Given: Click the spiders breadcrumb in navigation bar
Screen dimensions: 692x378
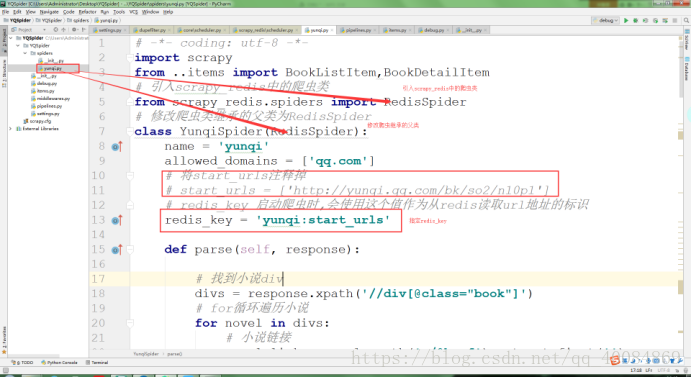Looking at the screenshot, I should 79,20.
